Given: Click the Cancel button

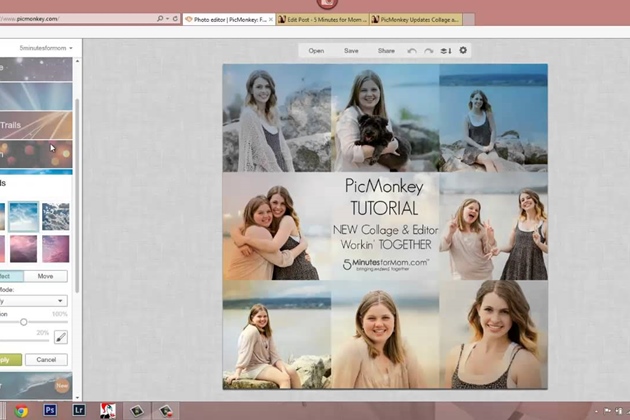Looking at the screenshot, I should point(46,360).
